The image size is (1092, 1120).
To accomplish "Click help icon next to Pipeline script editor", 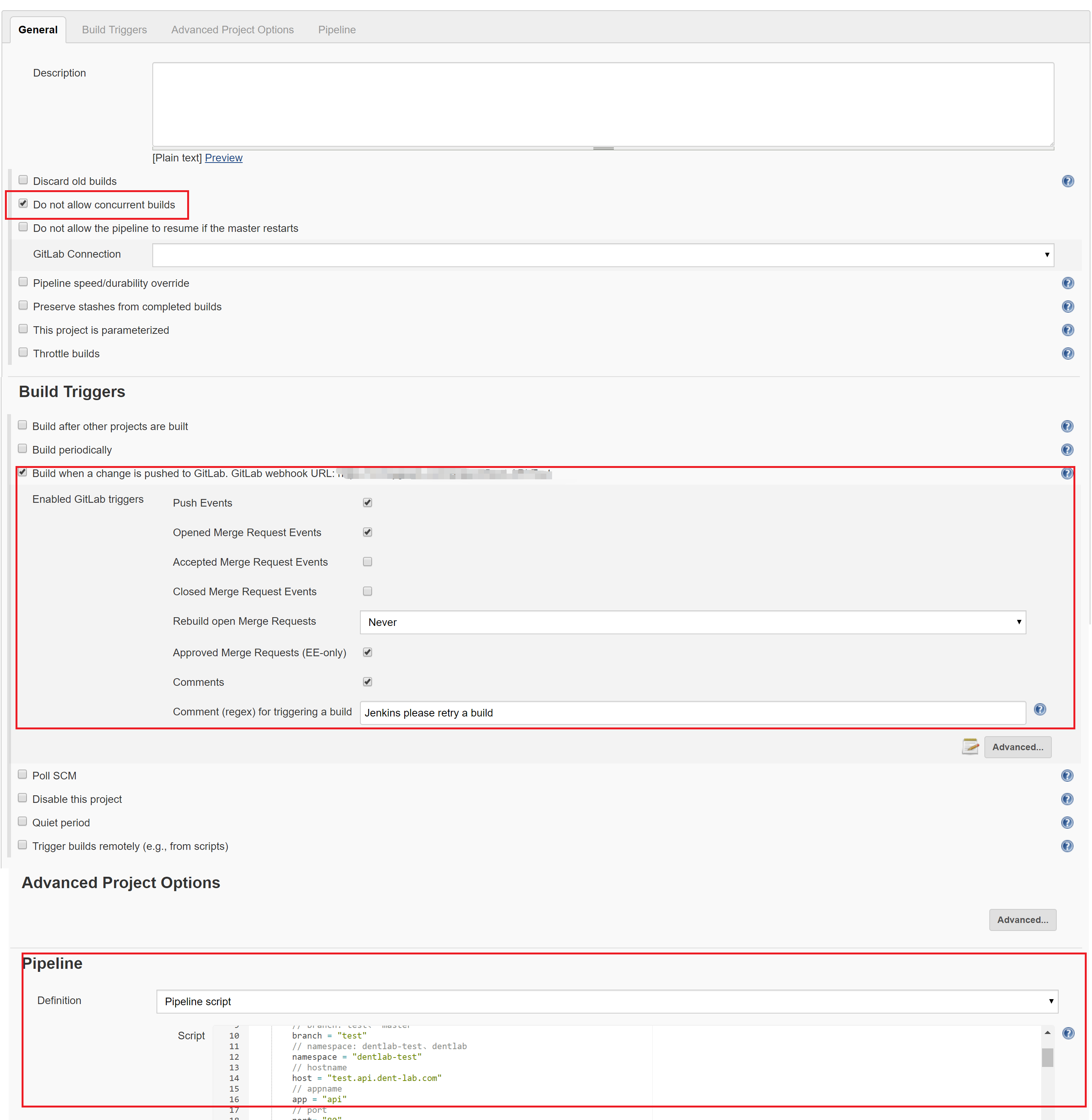I will pos(1068,1033).
